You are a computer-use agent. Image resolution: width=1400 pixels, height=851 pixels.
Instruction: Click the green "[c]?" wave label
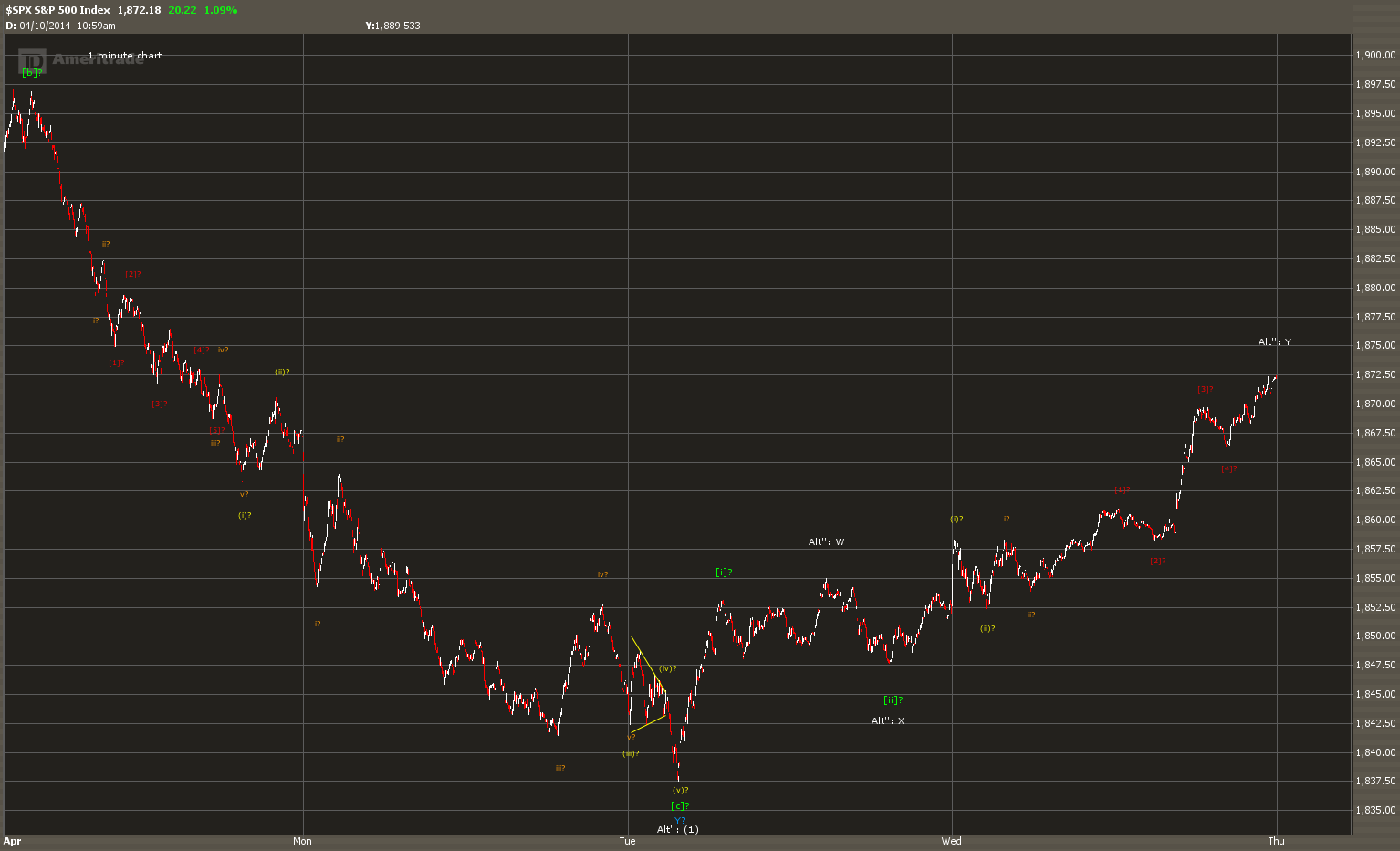click(680, 805)
